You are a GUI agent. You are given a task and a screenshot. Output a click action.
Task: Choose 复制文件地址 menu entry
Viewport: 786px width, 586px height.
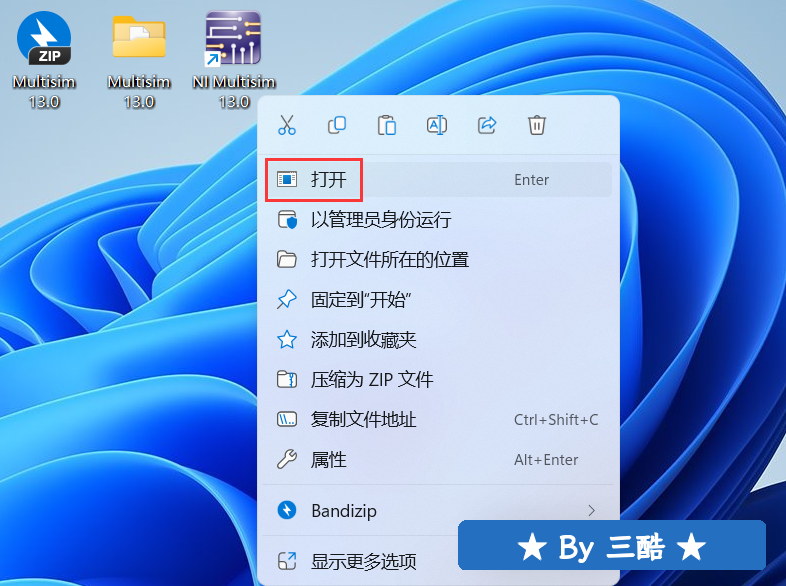[438, 420]
